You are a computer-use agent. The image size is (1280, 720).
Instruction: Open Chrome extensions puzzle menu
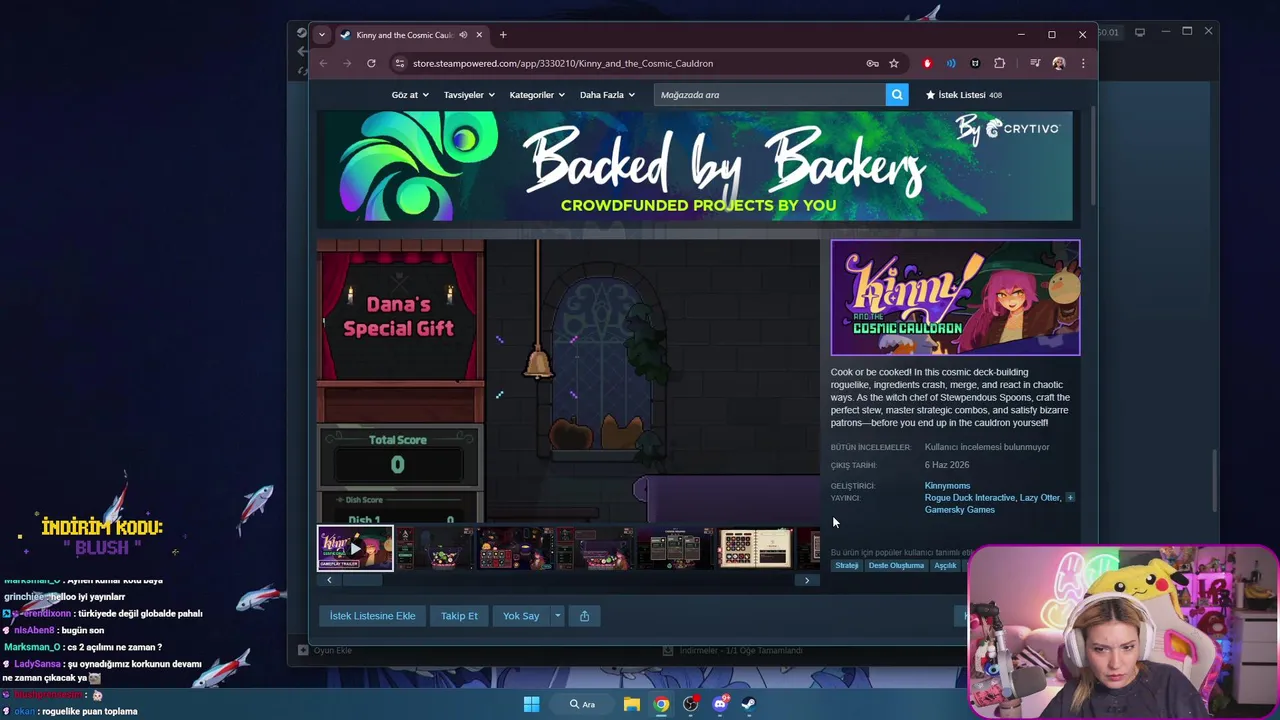click(x=999, y=63)
